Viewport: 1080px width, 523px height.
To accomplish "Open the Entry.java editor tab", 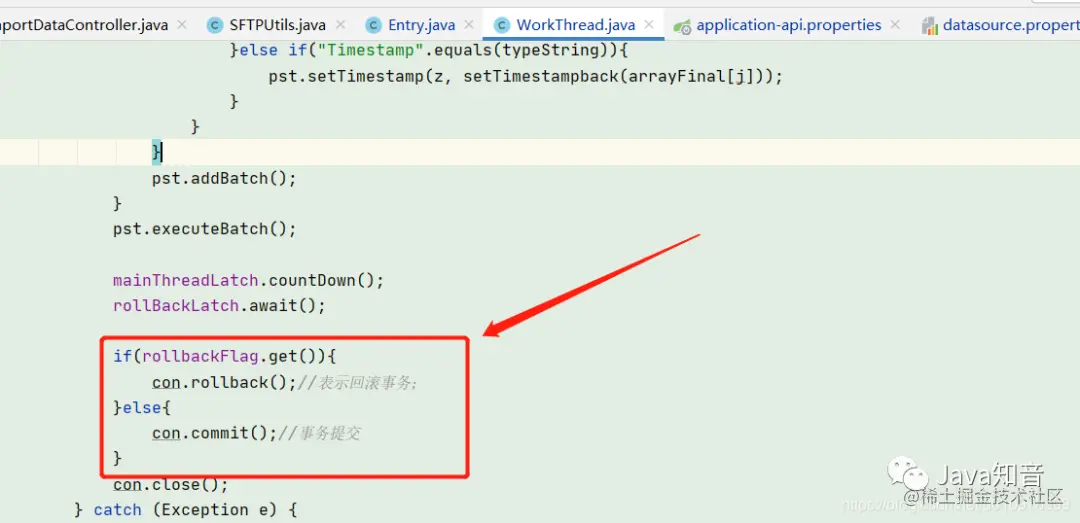I will pos(422,25).
